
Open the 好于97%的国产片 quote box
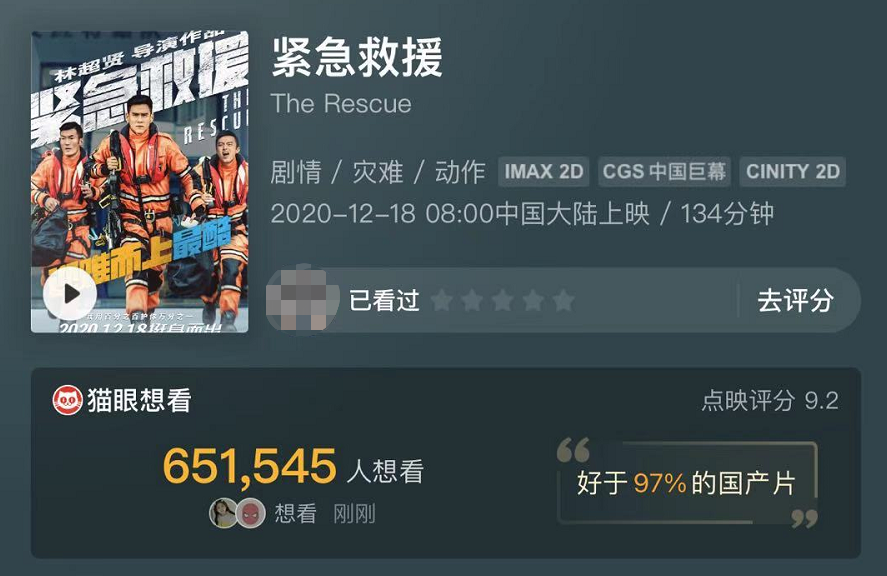coord(687,483)
